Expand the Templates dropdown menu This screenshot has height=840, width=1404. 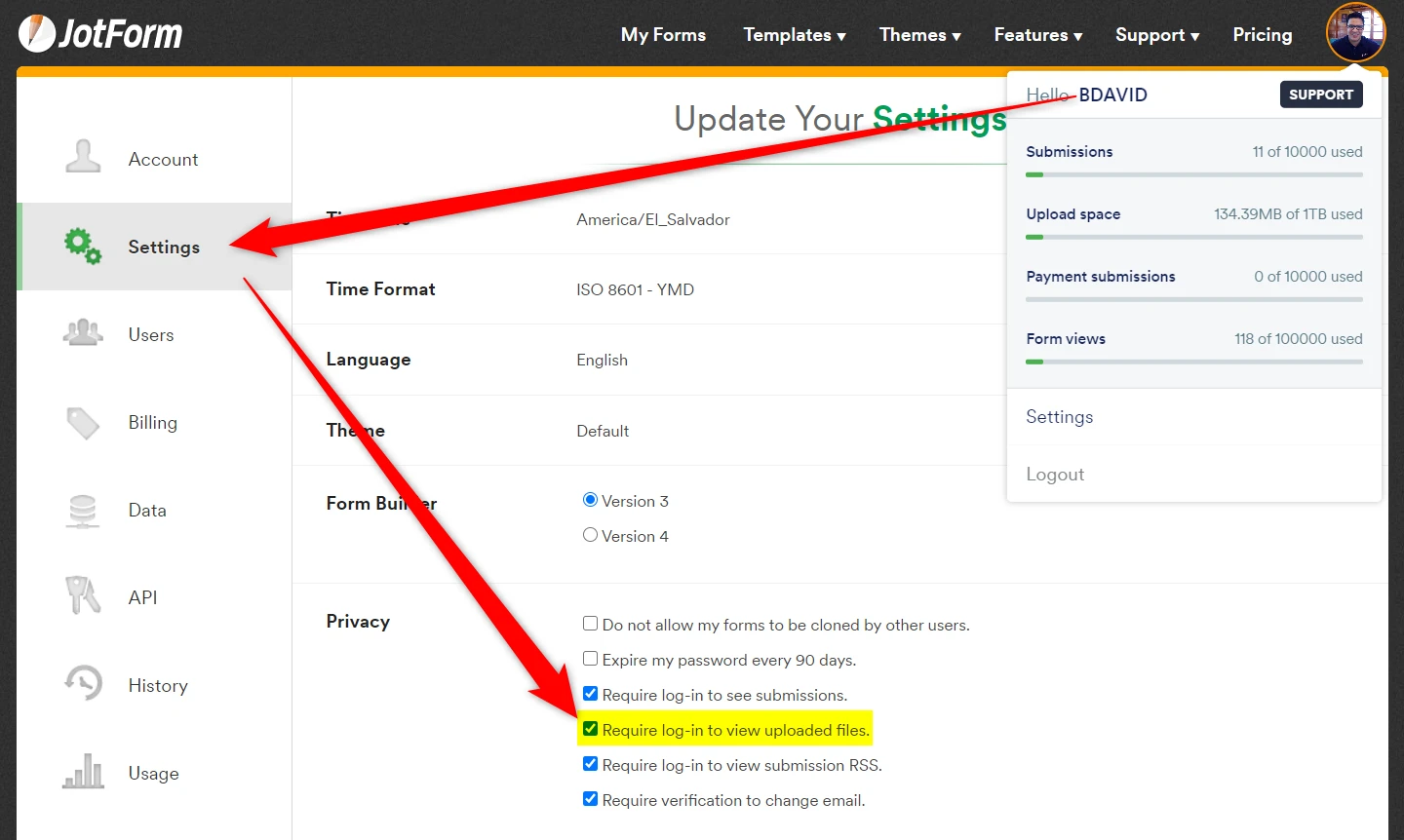click(794, 35)
